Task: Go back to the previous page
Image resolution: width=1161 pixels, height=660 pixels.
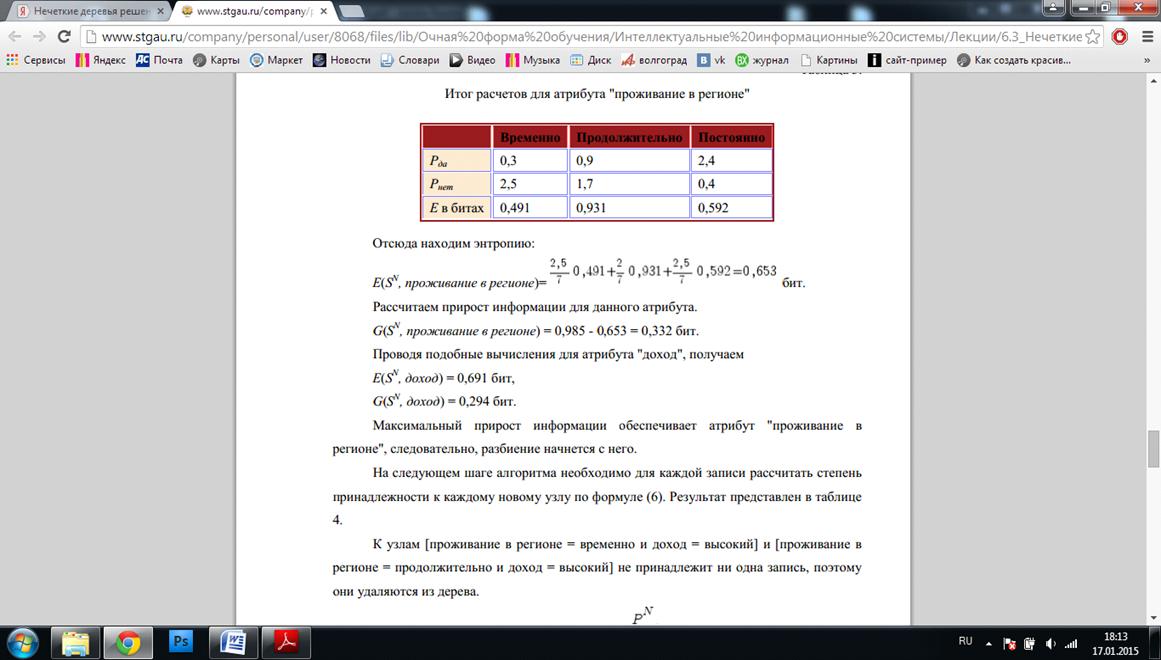Action: 15,36
